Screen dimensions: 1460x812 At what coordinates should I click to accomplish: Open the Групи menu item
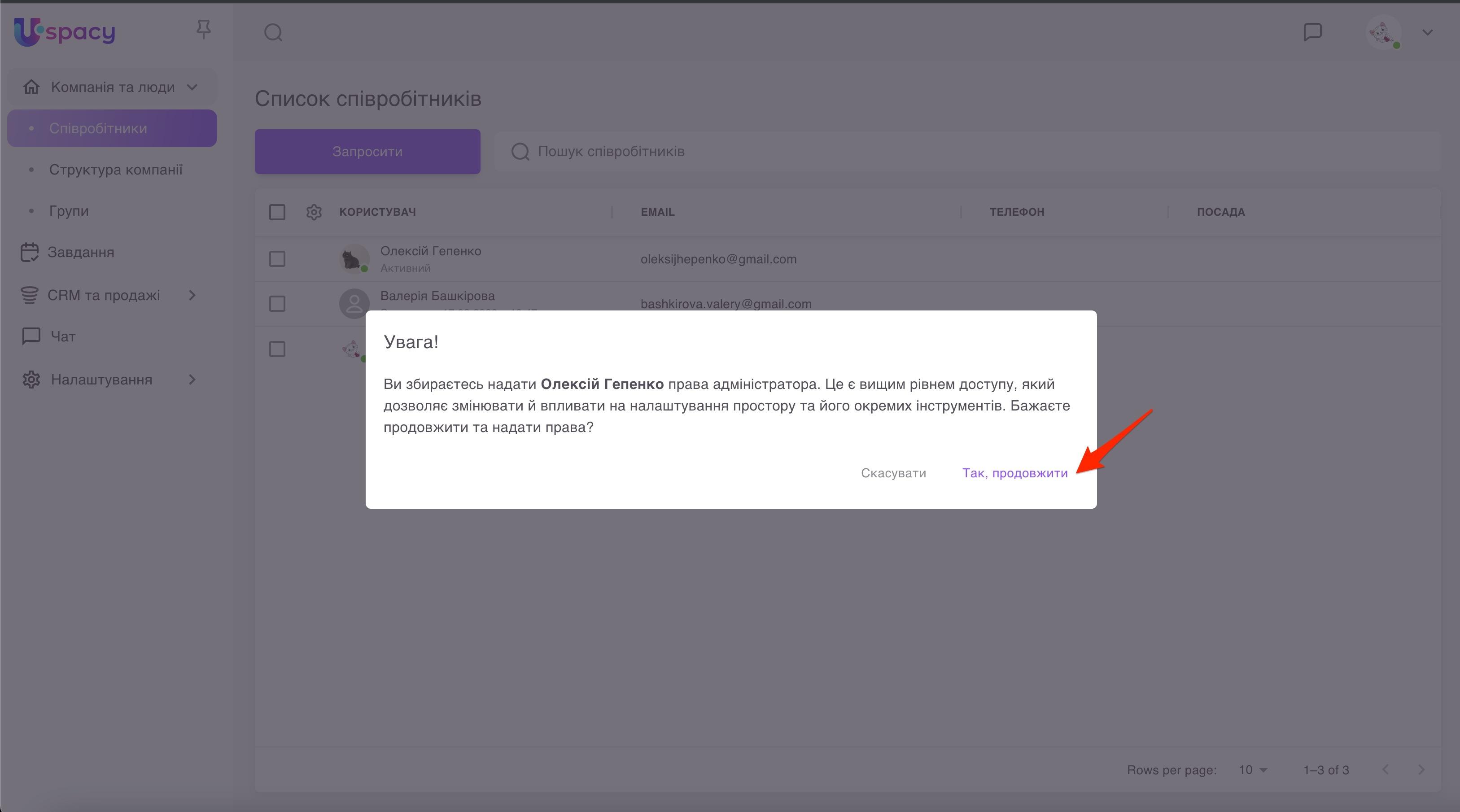pos(69,211)
